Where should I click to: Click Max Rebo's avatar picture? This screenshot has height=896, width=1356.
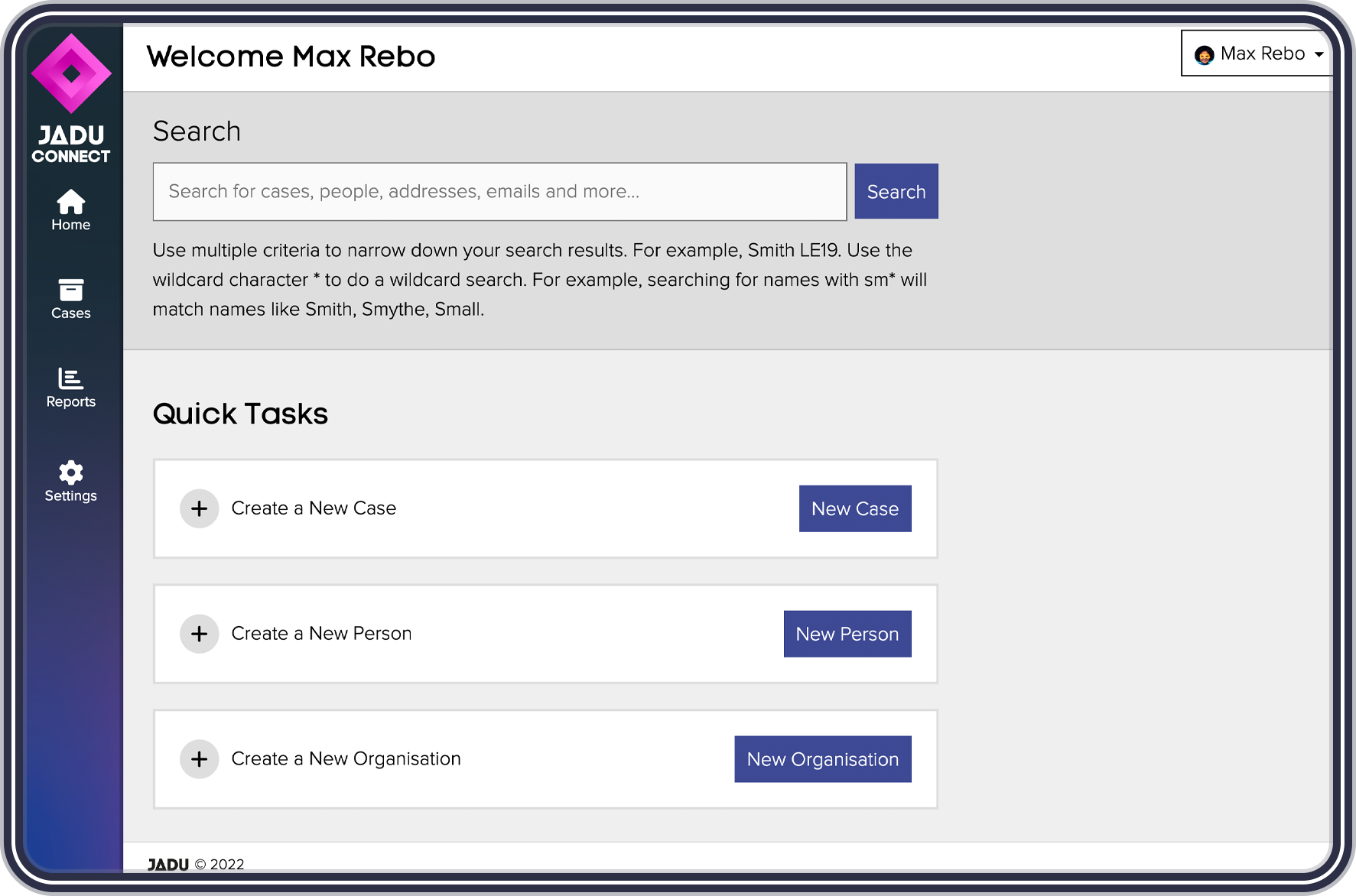pos(1205,54)
